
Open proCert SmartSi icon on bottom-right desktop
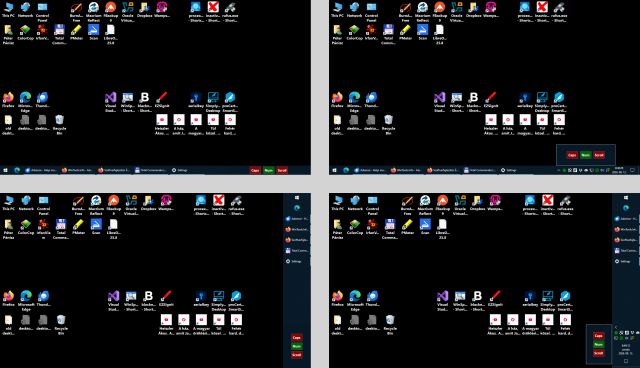click(565, 301)
